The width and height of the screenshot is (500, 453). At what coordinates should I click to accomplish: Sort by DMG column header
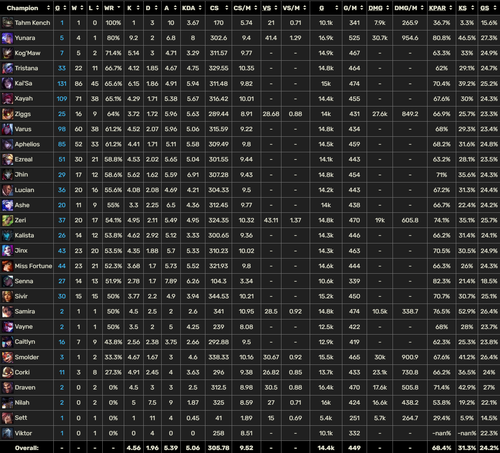coord(379,8)
